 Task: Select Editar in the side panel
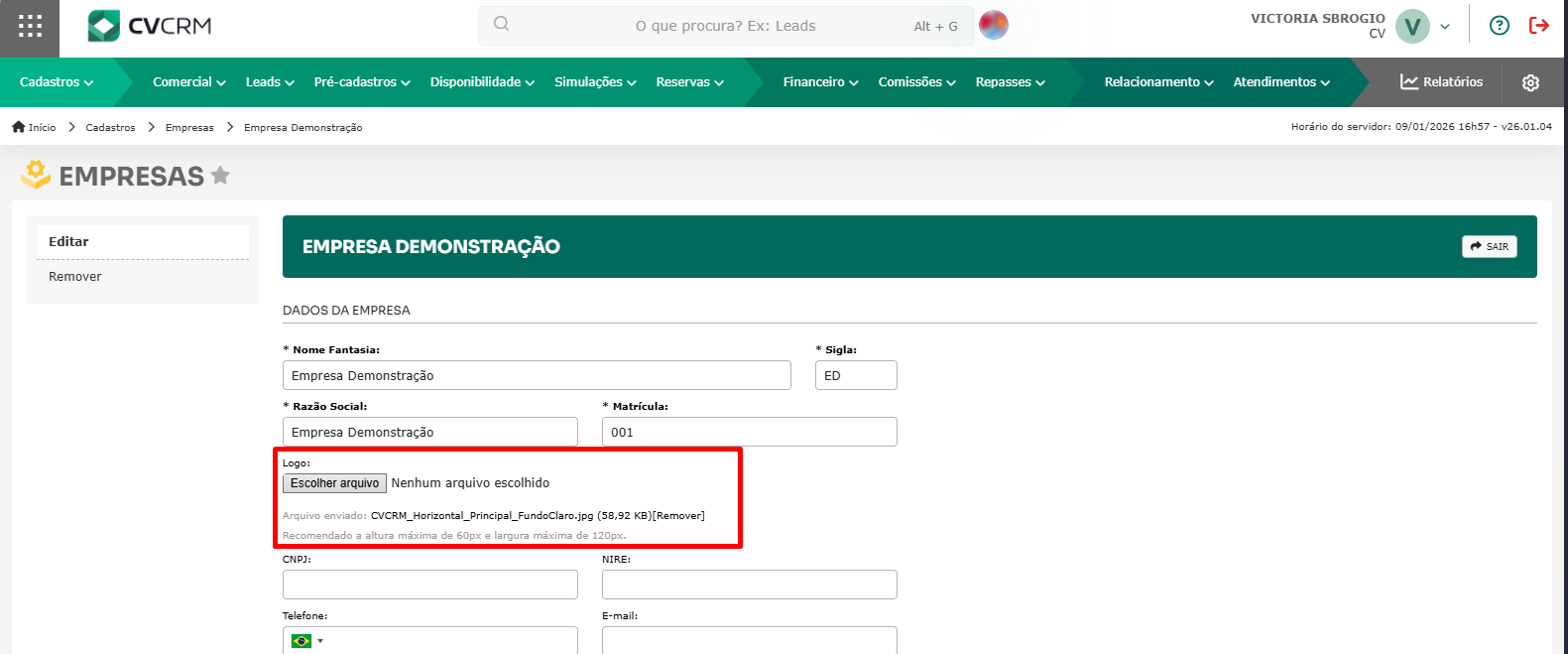click(x=143, y=241)
